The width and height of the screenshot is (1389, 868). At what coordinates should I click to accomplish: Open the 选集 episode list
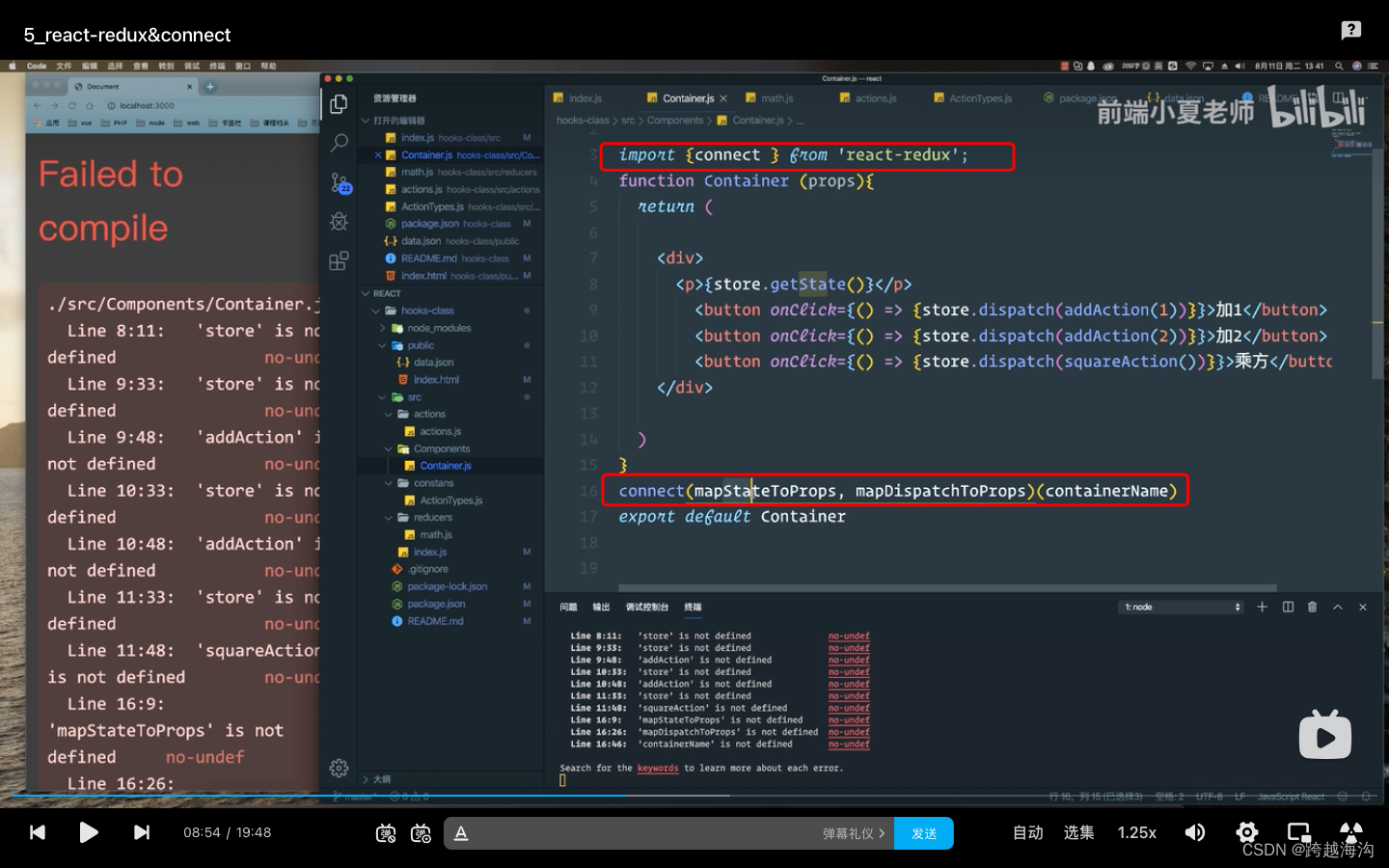point(1079,832)
